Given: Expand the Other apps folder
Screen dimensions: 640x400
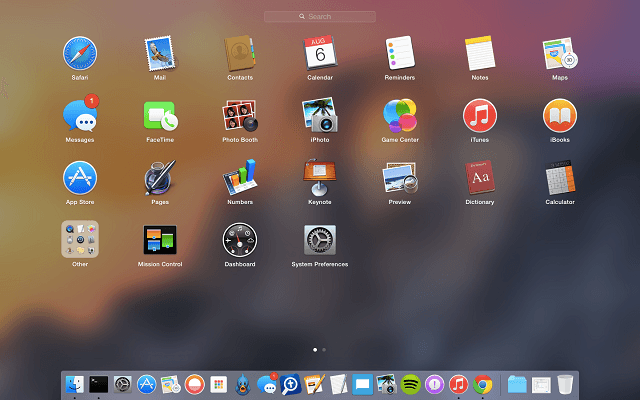Looking at the screenshot, I should tap(80, 239).
